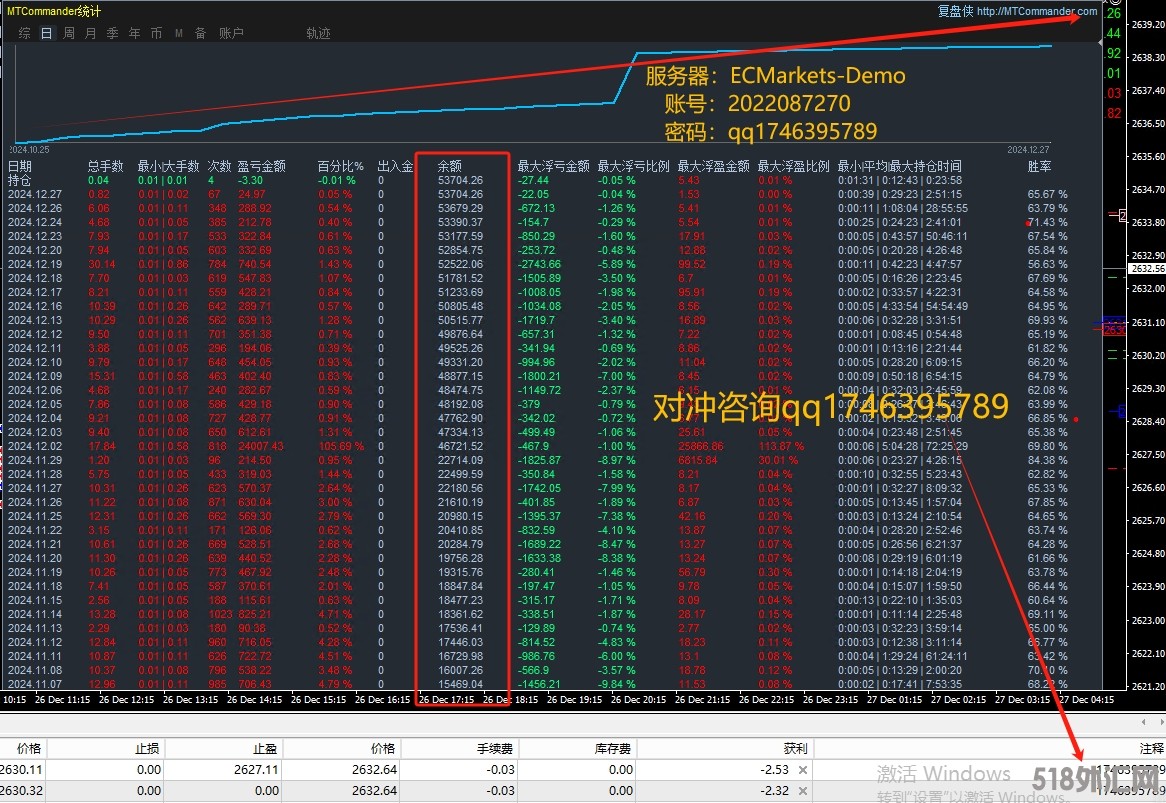Switch to the 季 quarterly tab

(x=113, y=33)
